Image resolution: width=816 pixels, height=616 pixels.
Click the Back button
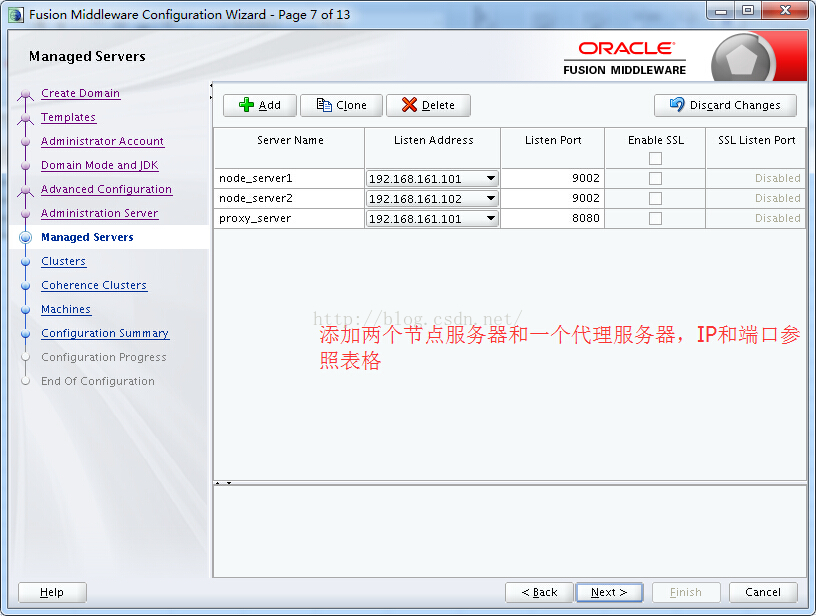point(539,592)
